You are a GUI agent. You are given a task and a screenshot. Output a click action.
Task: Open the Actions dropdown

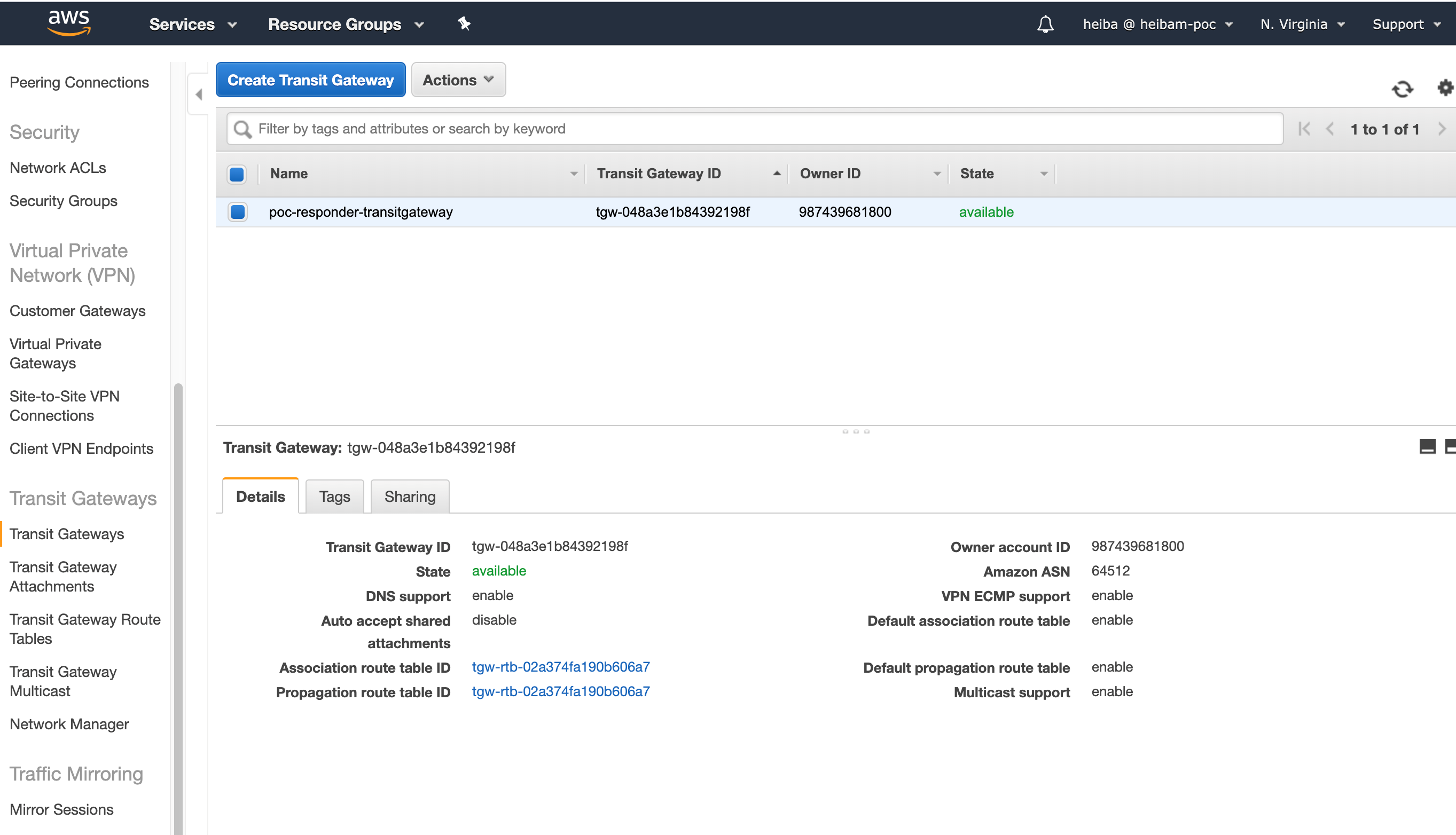[x=458, y=80]
